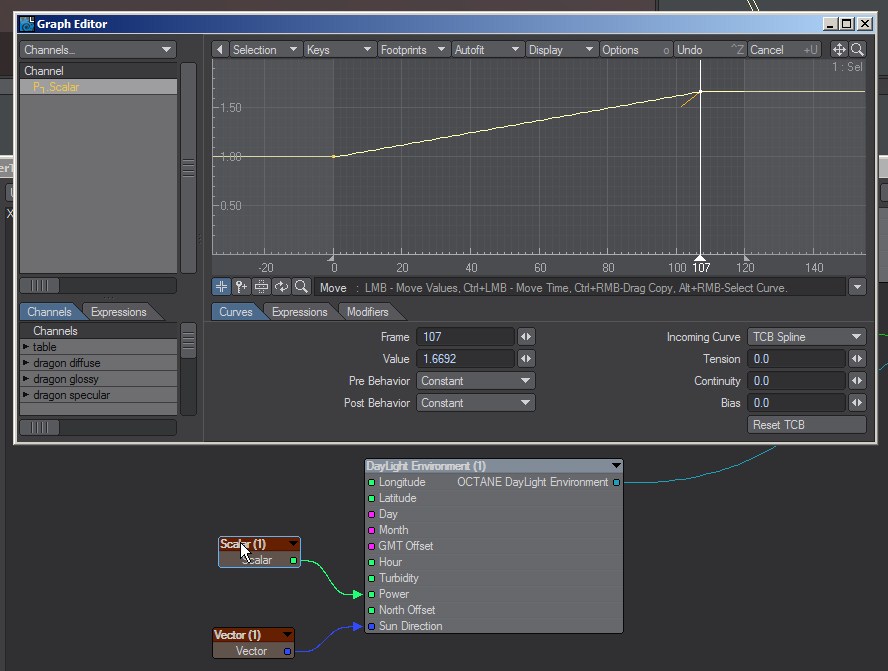888x671 pixels.
Task: Select the Zoom mode magnifier icon
Action: pyautogui.click(x=301, y=287)
